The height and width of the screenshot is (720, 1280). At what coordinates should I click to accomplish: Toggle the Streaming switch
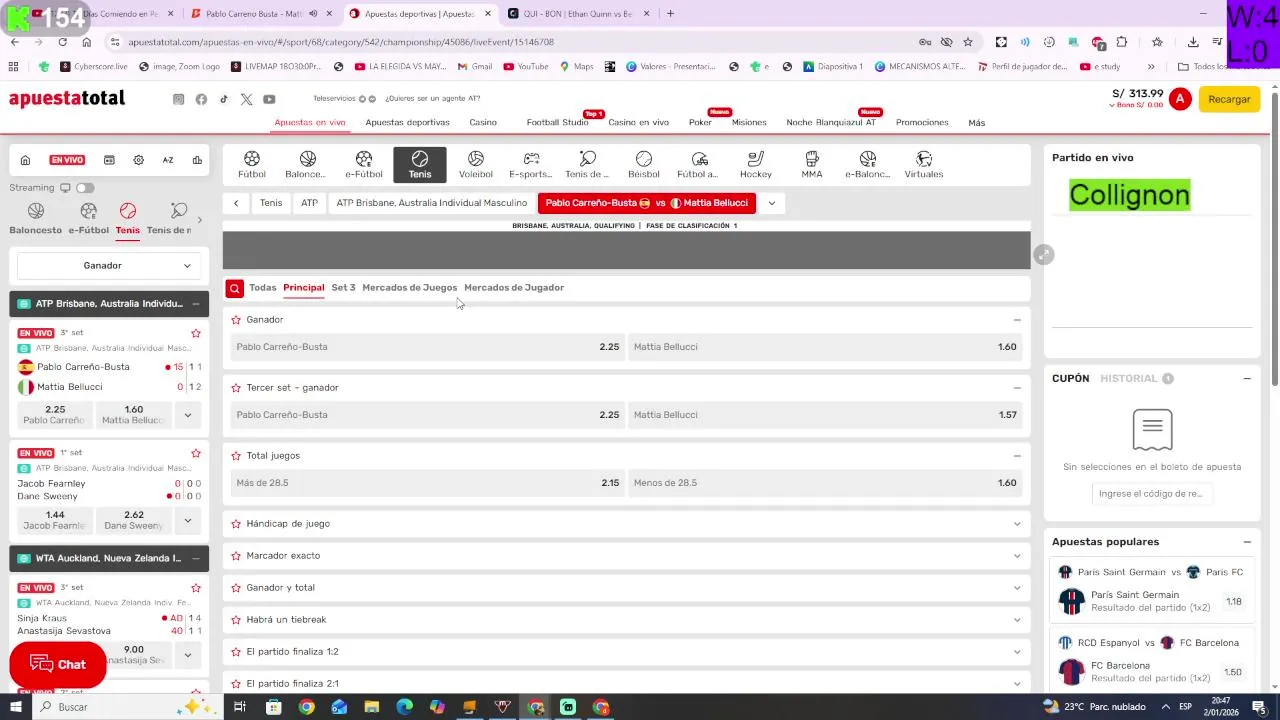point(85,188)
